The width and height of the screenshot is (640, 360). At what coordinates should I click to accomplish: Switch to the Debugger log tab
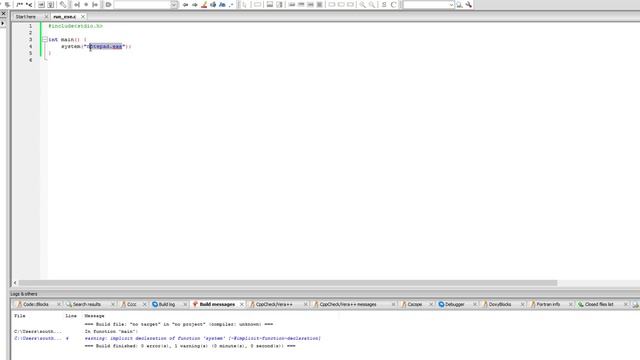[x=454, y=304]
